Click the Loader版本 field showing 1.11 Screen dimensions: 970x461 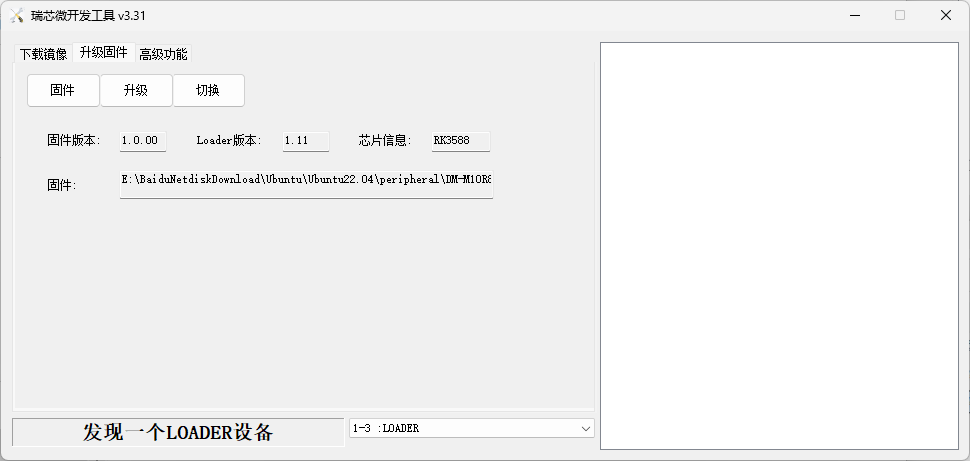click(306, 141)
